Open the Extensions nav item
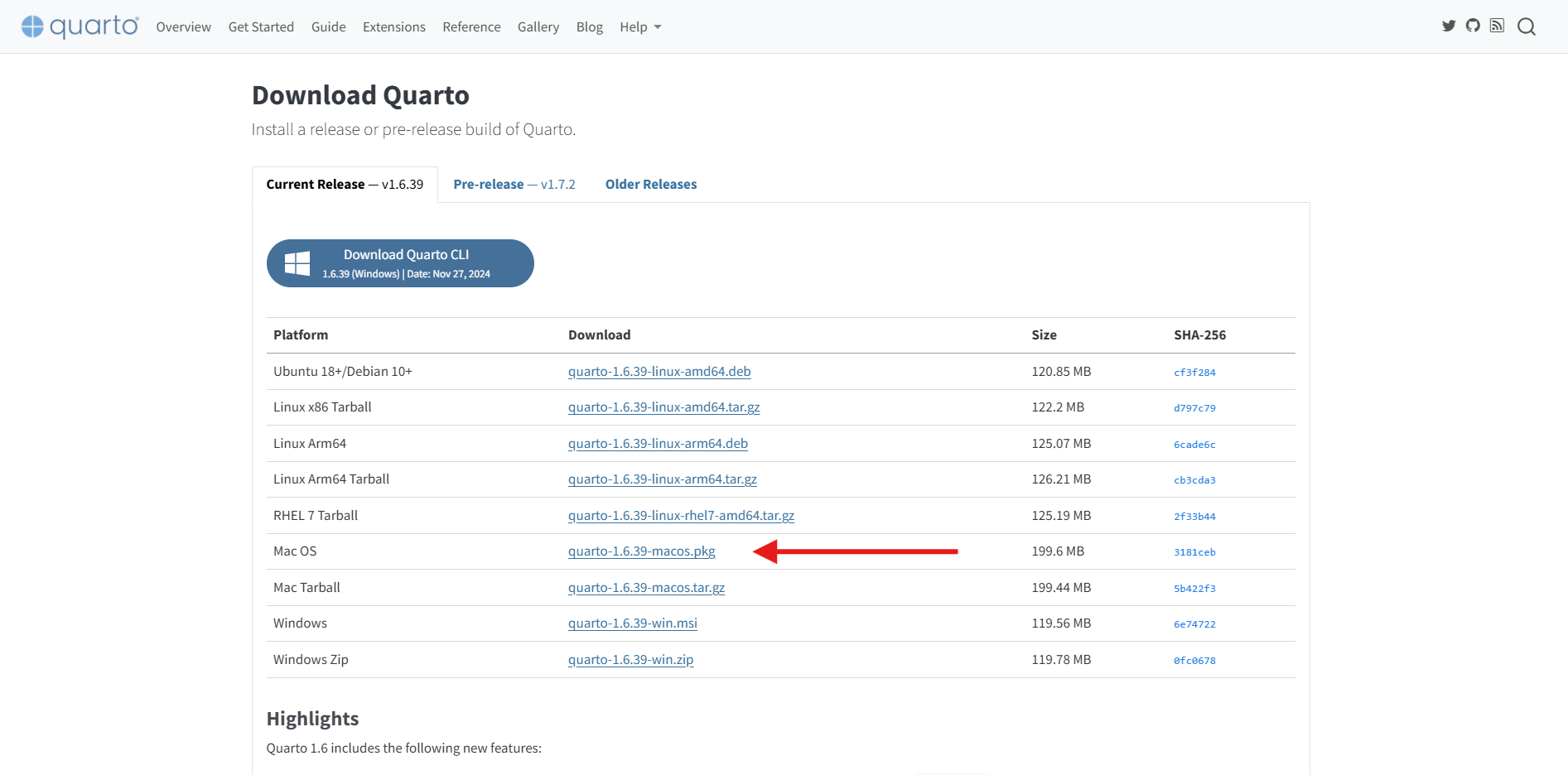1568x775 pixels. (394, 26)
